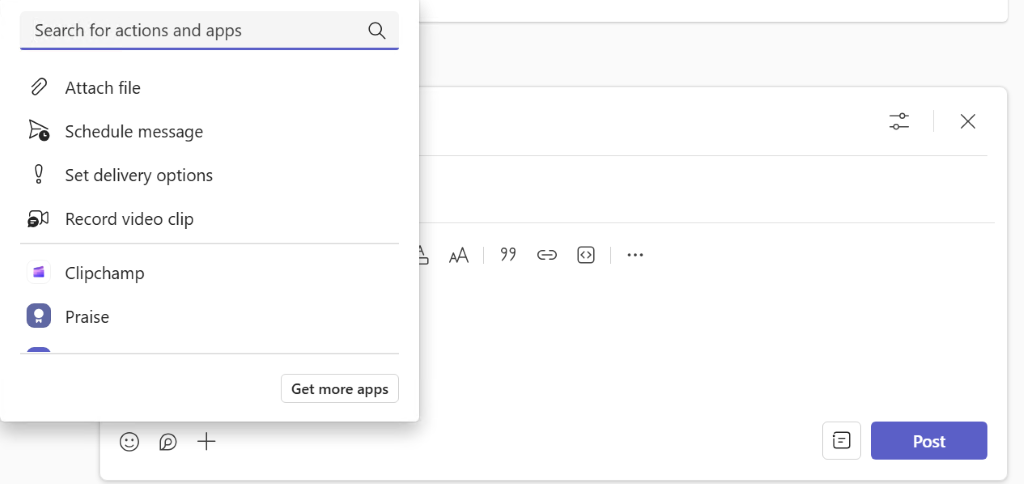Click the Get more apps button
This screenshot has width=1024, height=484.
tap(340, 389)
